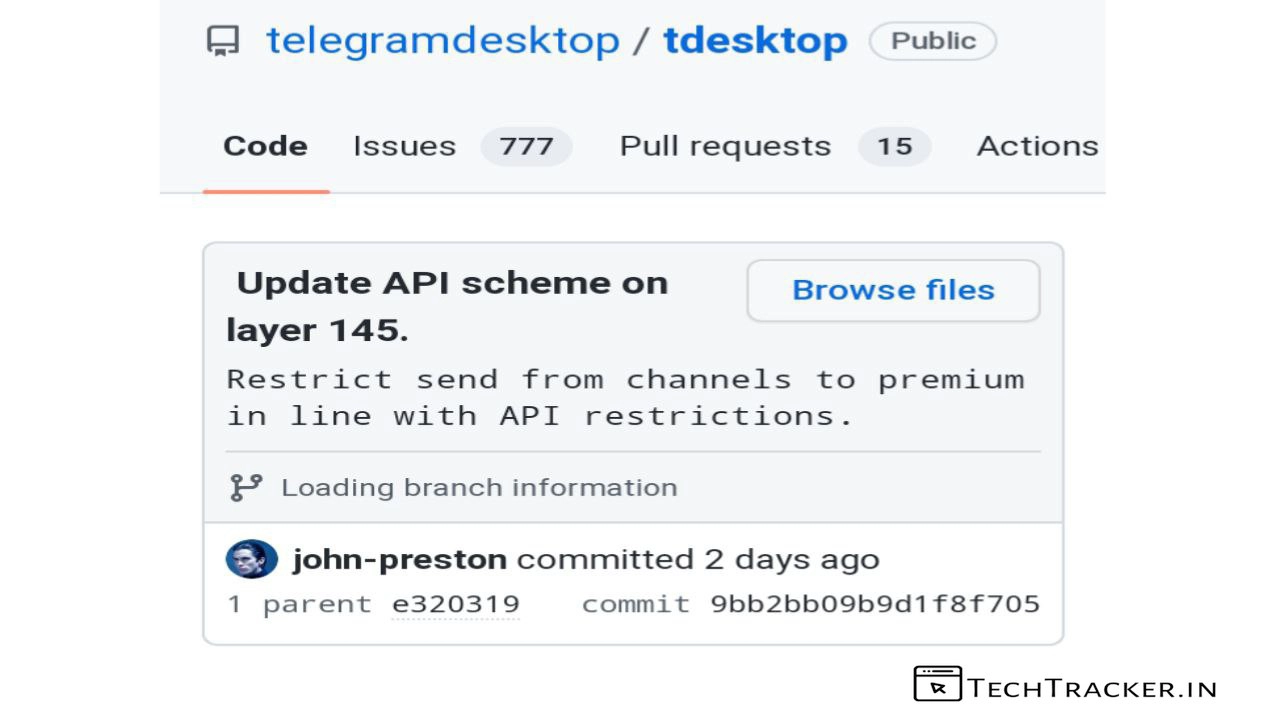Click john-preston's avatar image

coord(252,560)
